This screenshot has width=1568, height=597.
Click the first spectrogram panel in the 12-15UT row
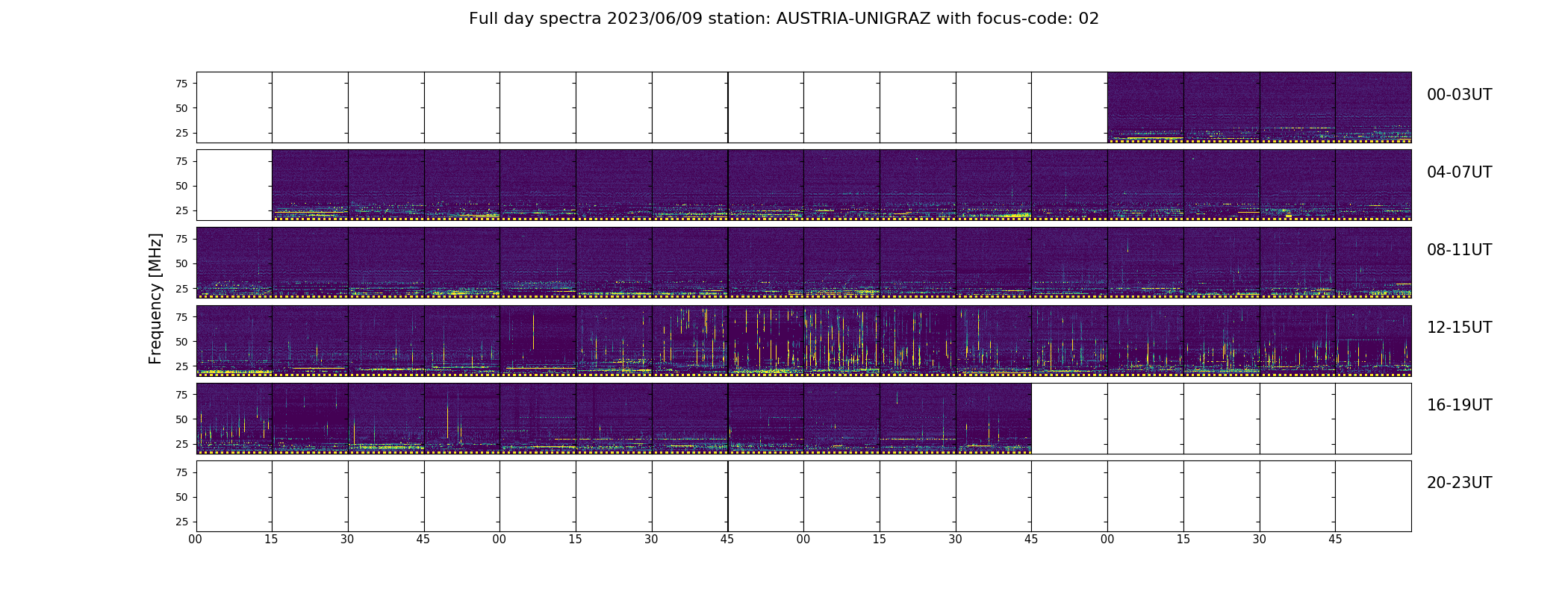[x=234, y=340]
